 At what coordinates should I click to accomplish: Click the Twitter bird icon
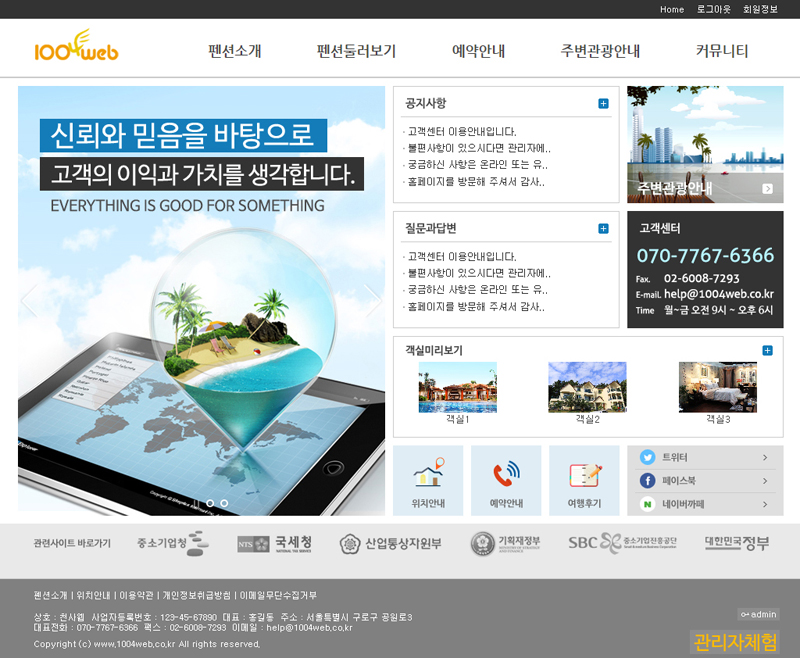pos(647,457)
